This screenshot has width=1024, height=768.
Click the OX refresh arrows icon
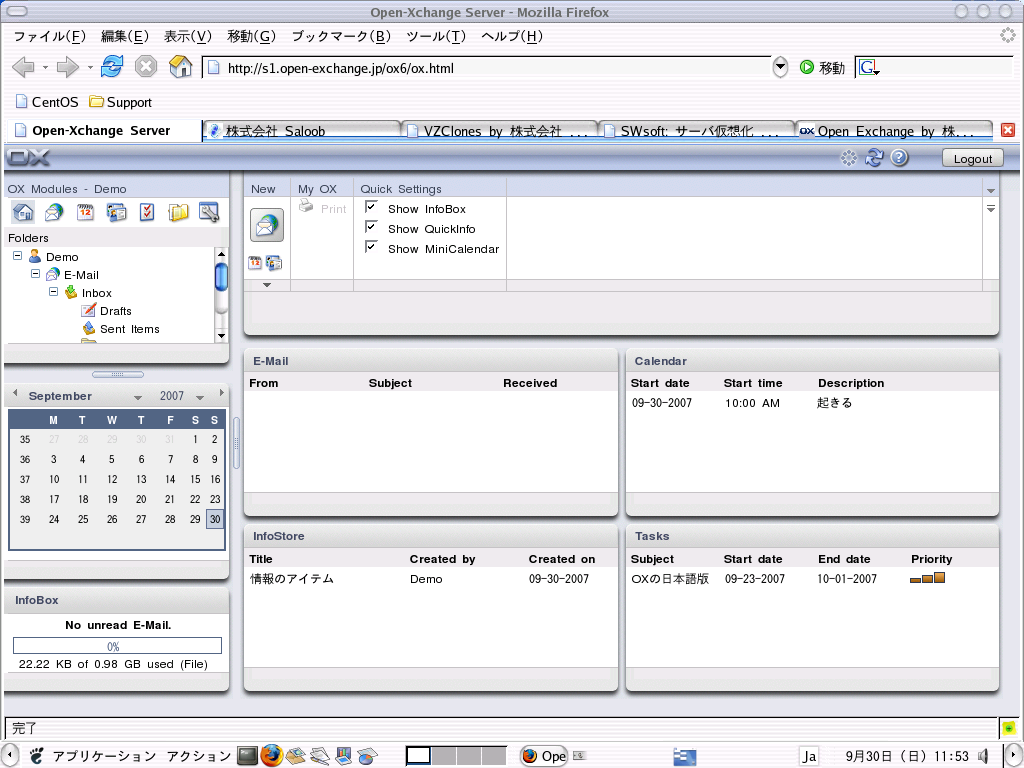[874, 157]
